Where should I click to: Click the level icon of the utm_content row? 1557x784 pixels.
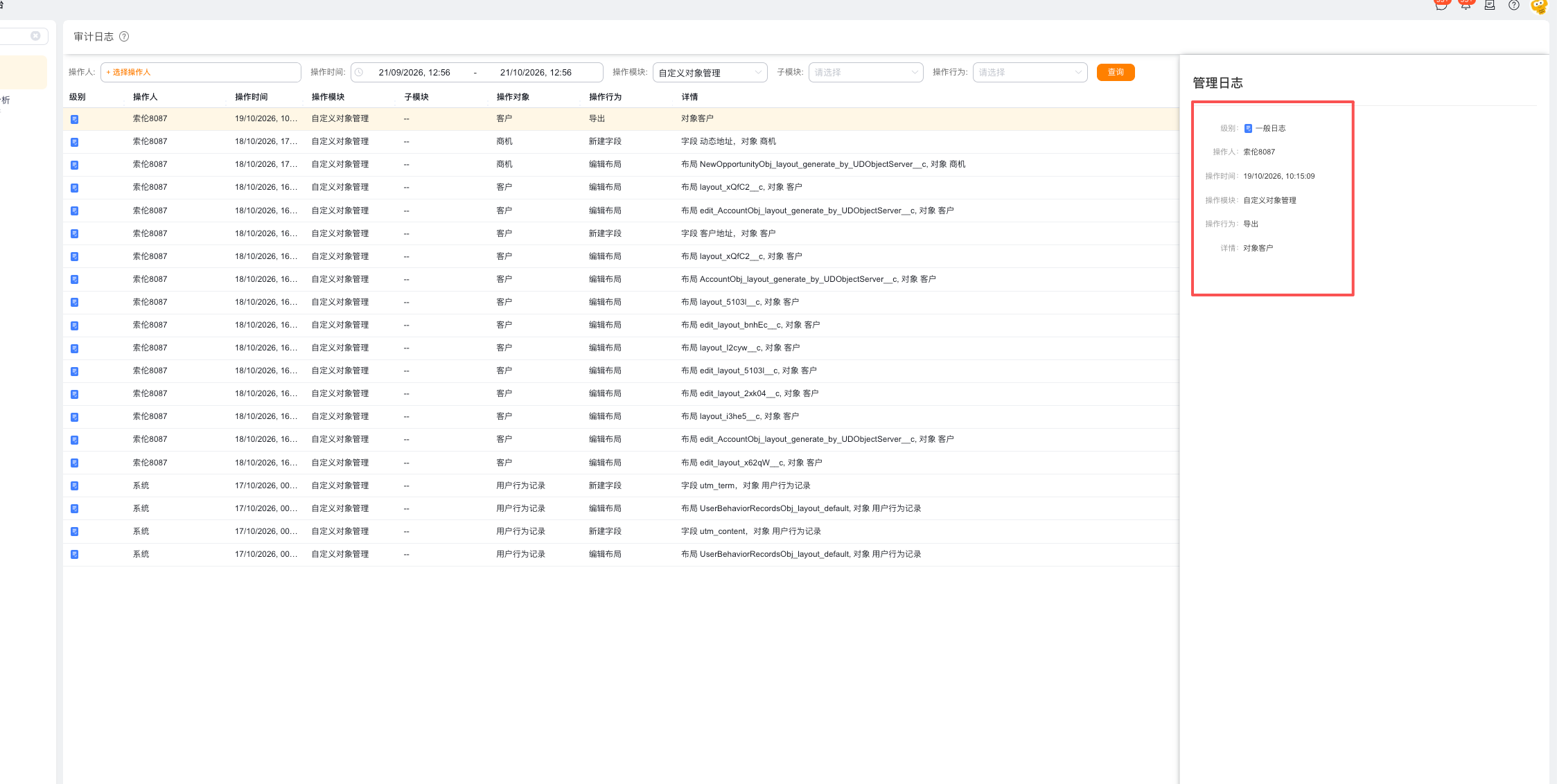[x=74, y=531]
